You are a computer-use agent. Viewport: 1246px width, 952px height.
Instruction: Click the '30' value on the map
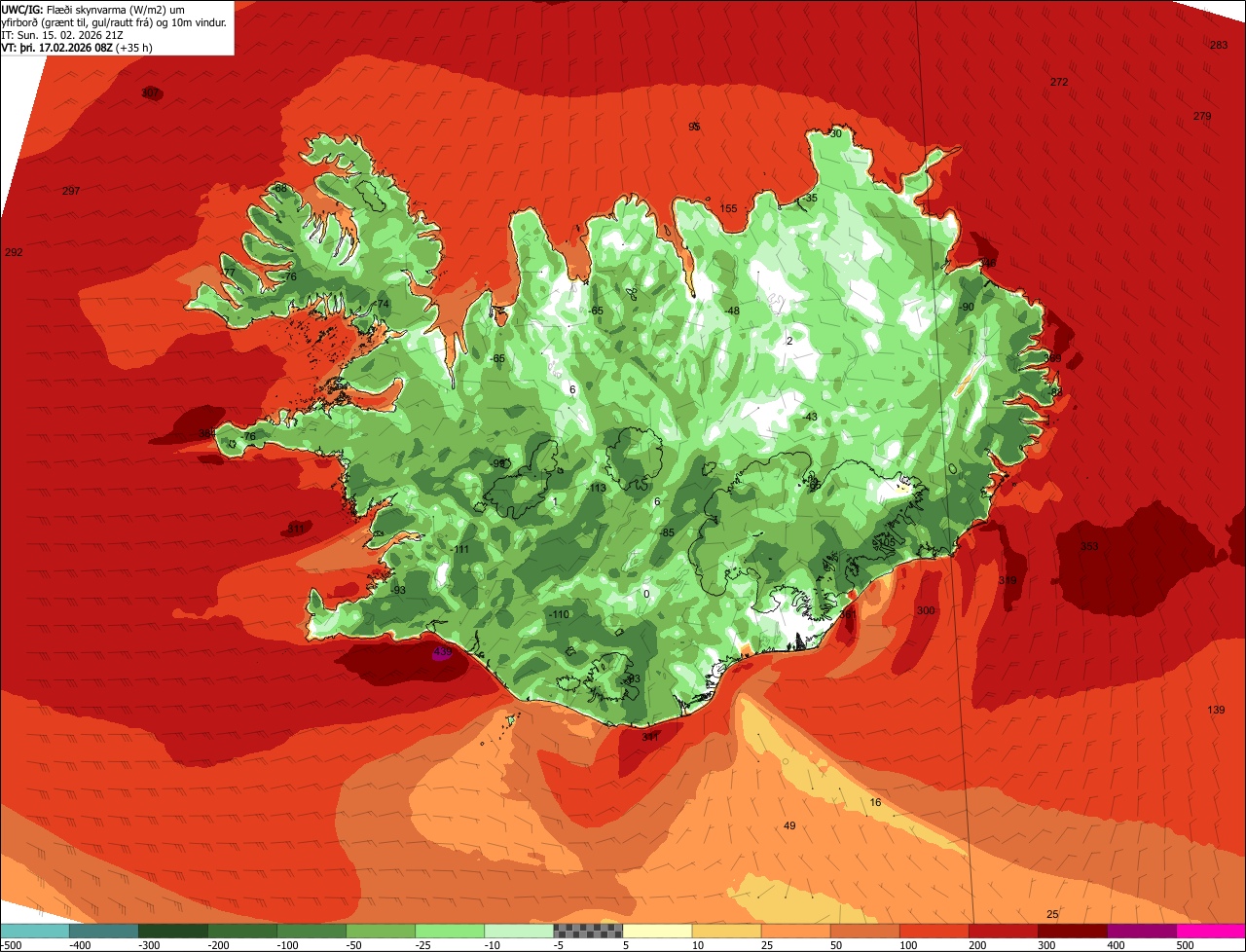[x=835, y=133]
